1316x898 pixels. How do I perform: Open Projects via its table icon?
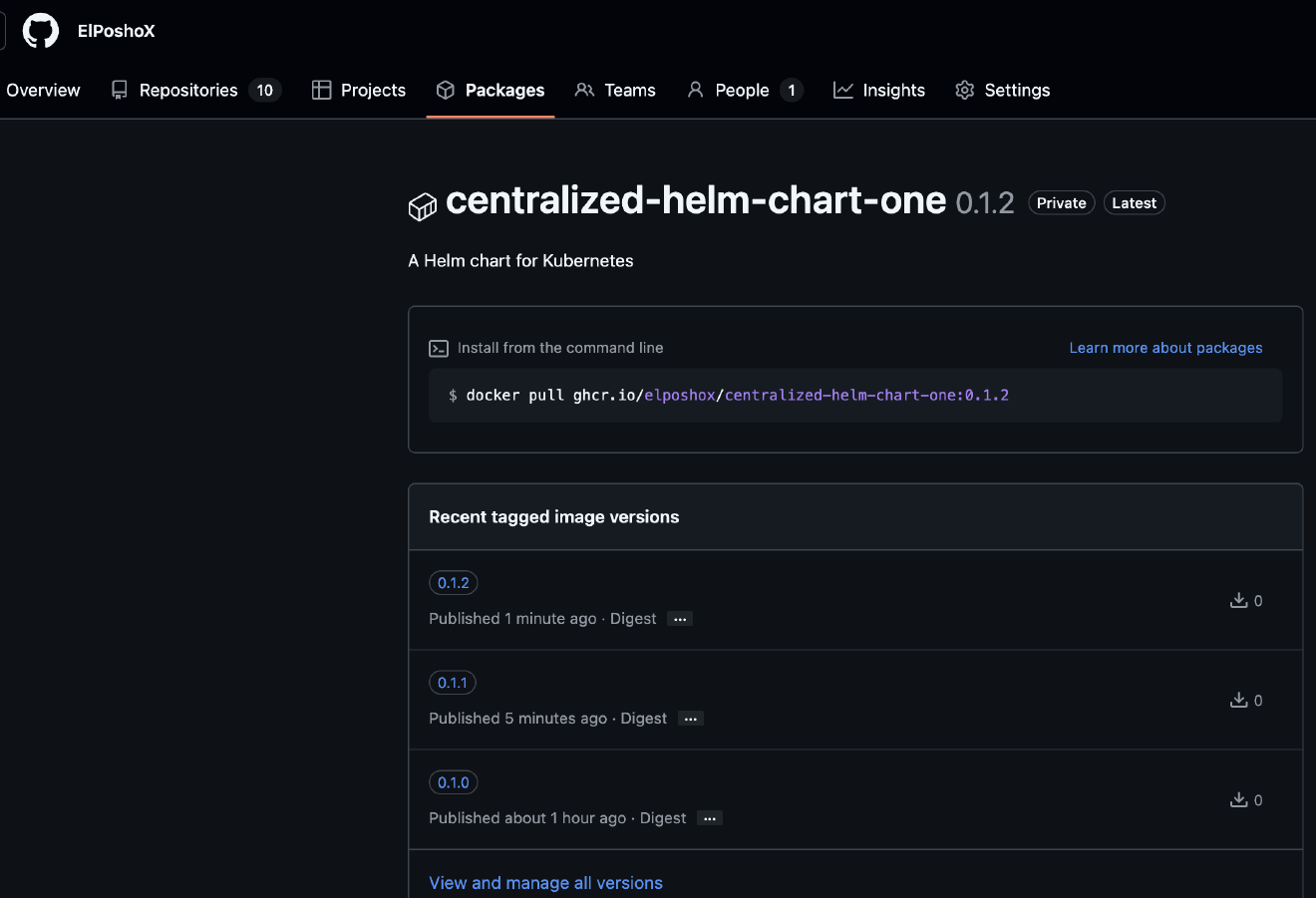[321, 90]
